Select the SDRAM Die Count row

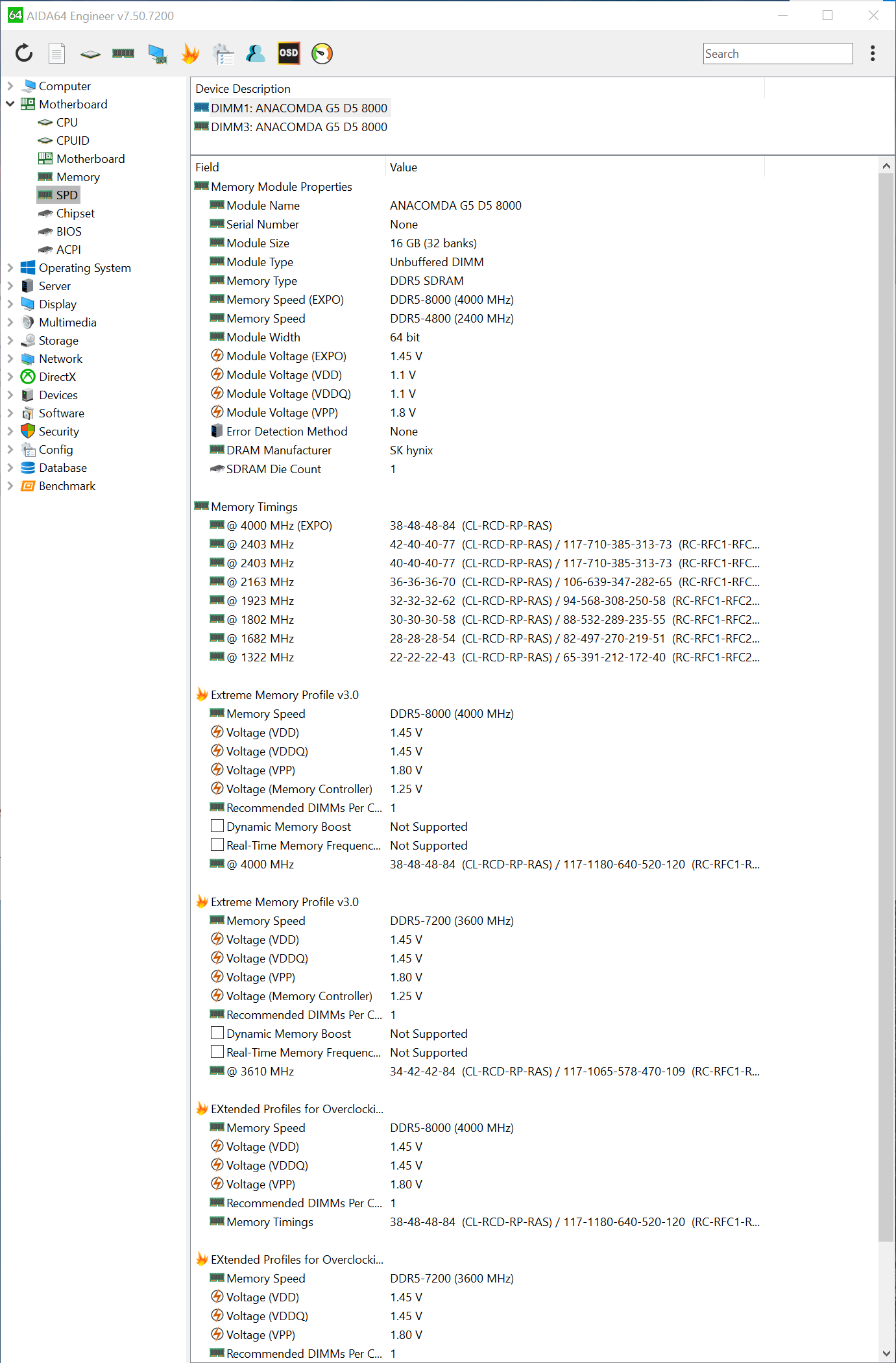(x=478, y=469)
